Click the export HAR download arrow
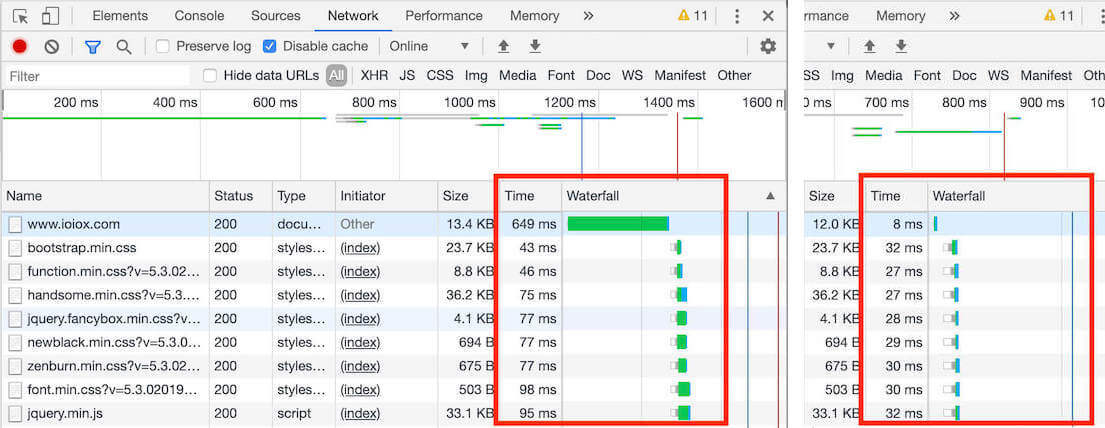Image resolution: width=1105 pixels, height=428 pixels. 535,46
